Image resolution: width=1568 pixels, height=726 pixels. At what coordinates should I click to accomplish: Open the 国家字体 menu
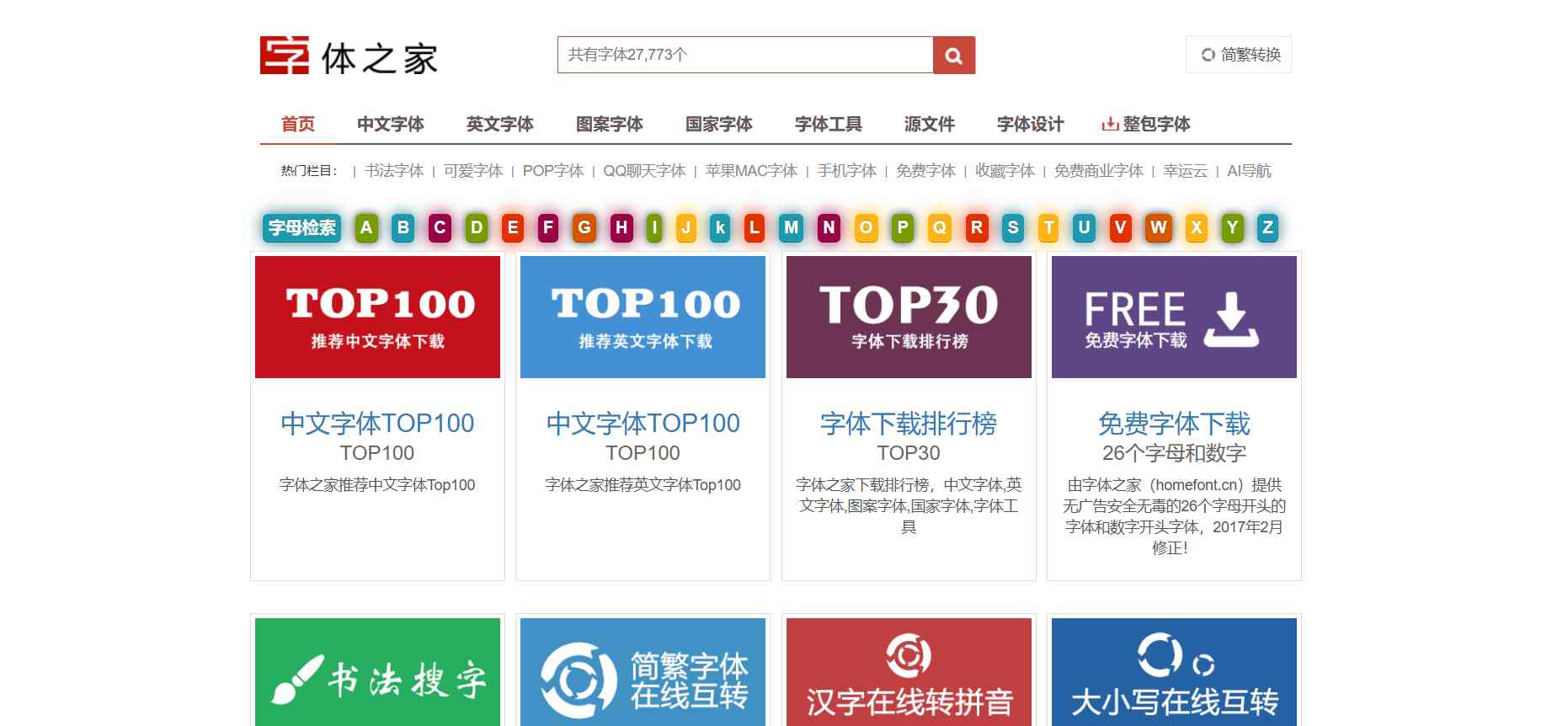[719, 125]
